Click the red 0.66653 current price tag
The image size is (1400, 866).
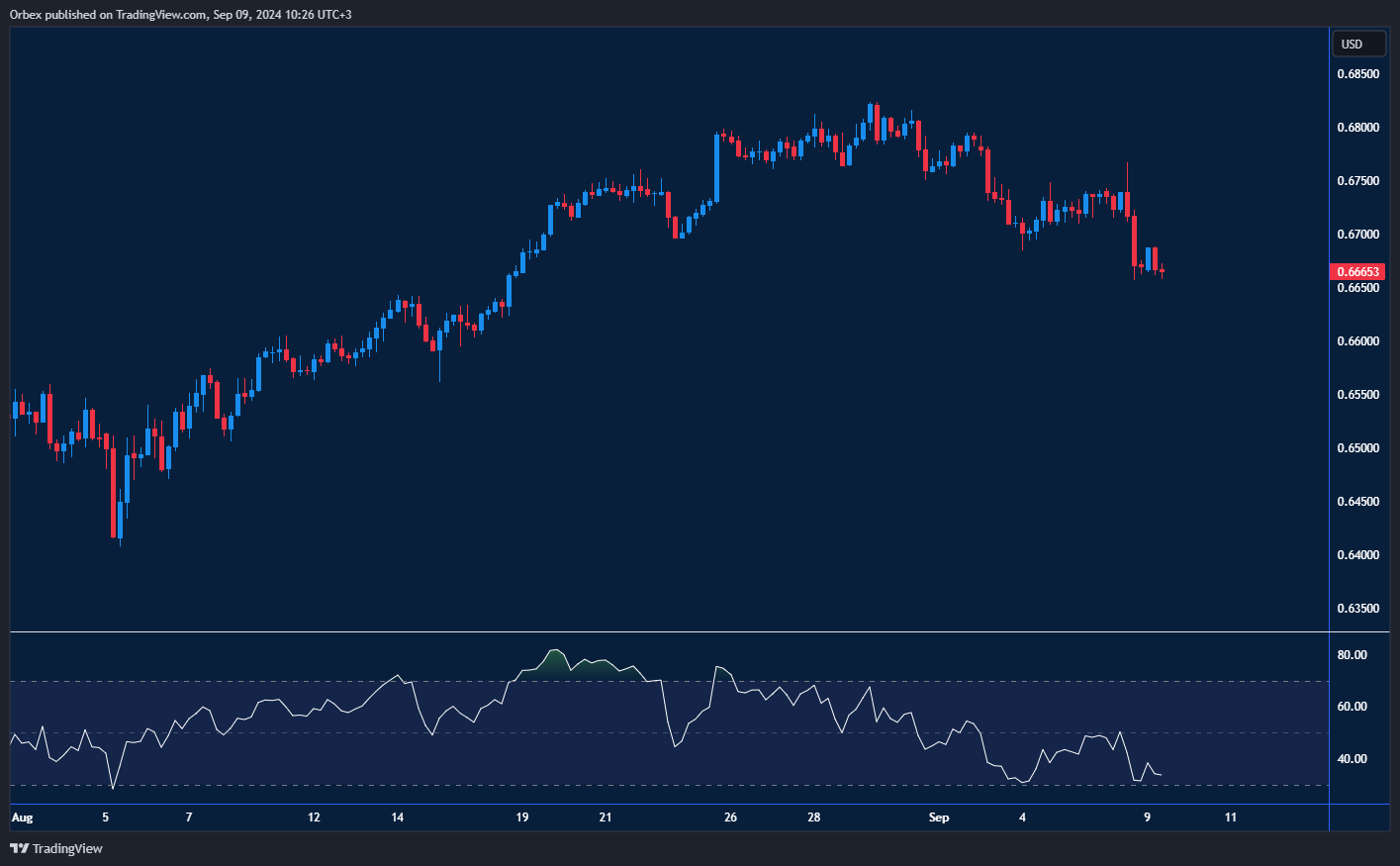point(1357,271)
